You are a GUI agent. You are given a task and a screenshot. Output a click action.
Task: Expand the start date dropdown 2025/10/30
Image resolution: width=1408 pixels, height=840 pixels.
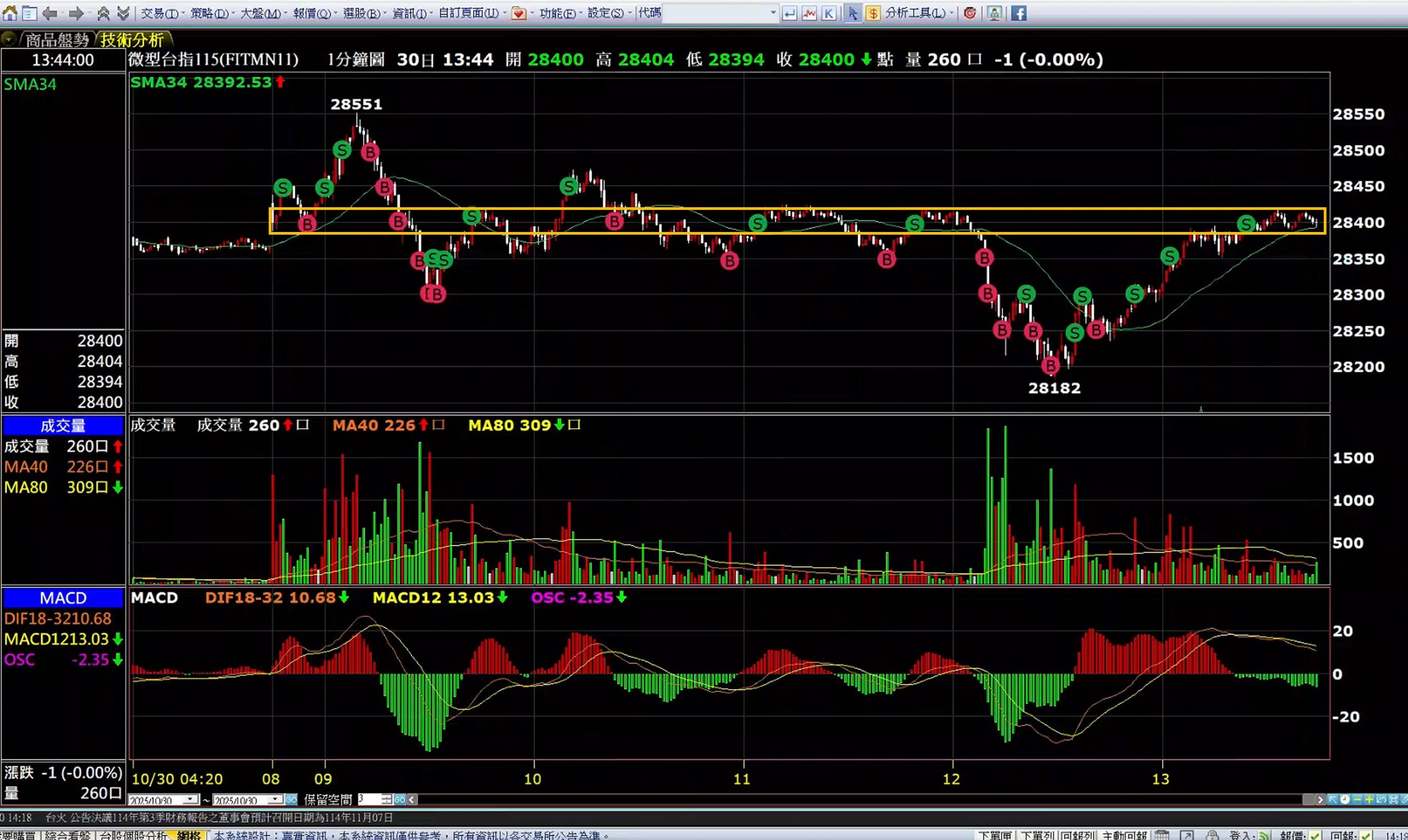(191, 800)
